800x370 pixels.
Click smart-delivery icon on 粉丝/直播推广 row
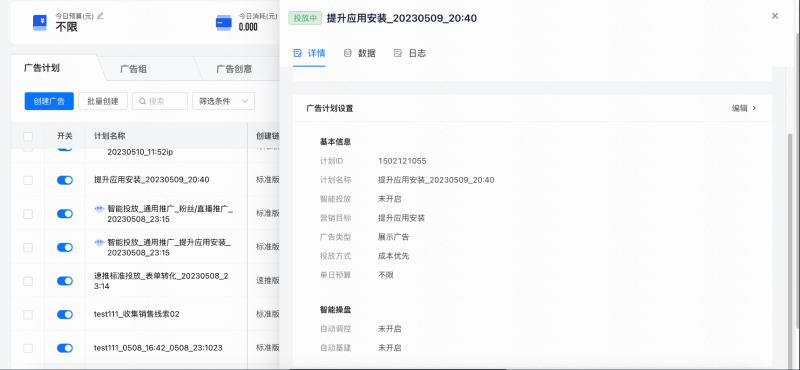tap(100, 209)
